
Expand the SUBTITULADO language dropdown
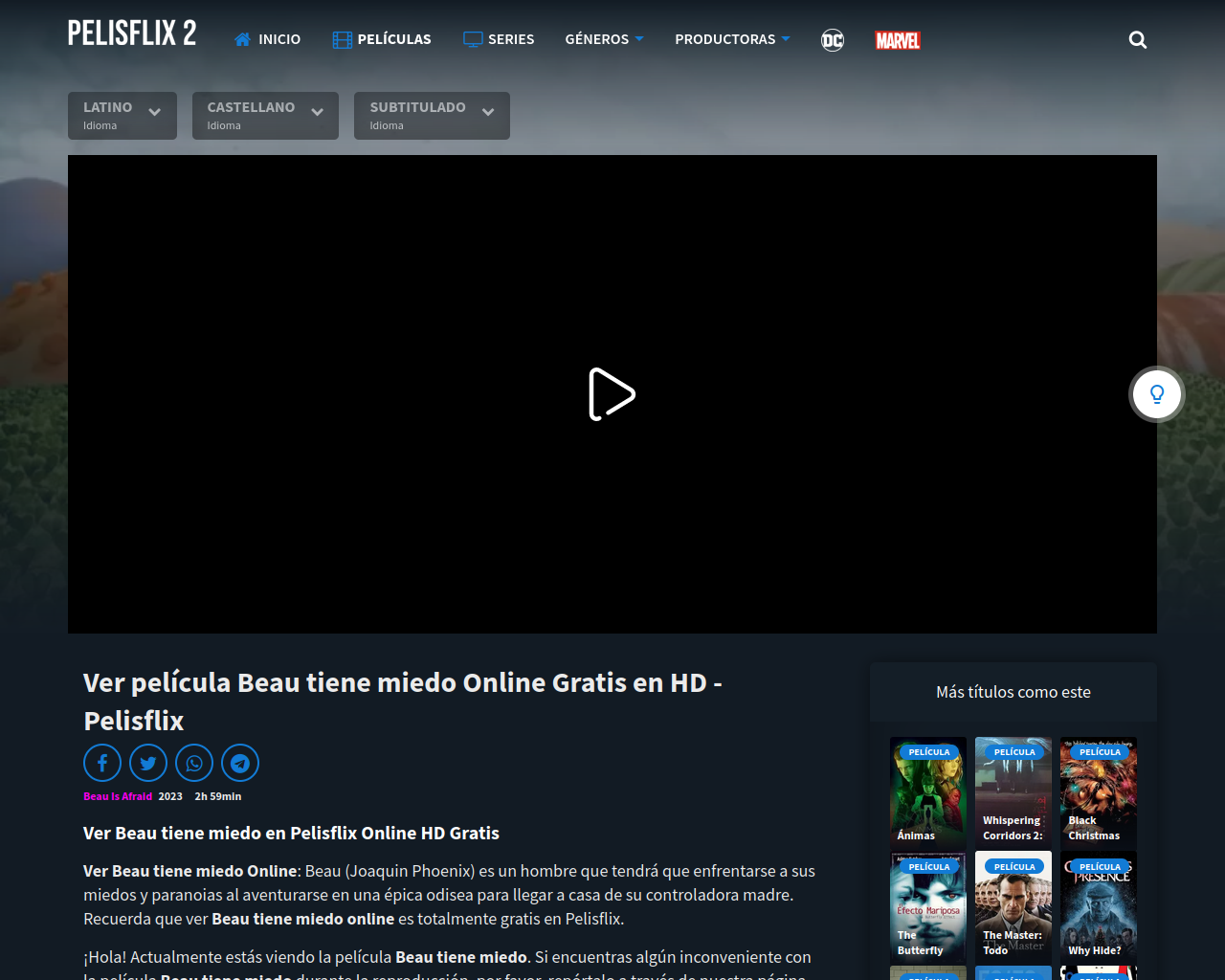coord(432,116)
